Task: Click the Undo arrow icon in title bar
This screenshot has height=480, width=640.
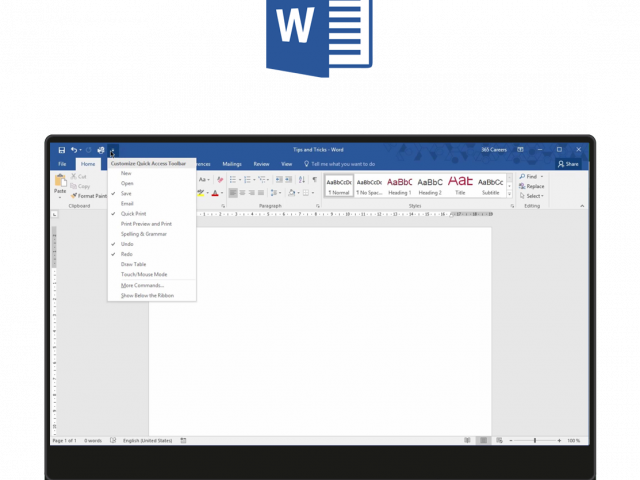Action: 74,150
